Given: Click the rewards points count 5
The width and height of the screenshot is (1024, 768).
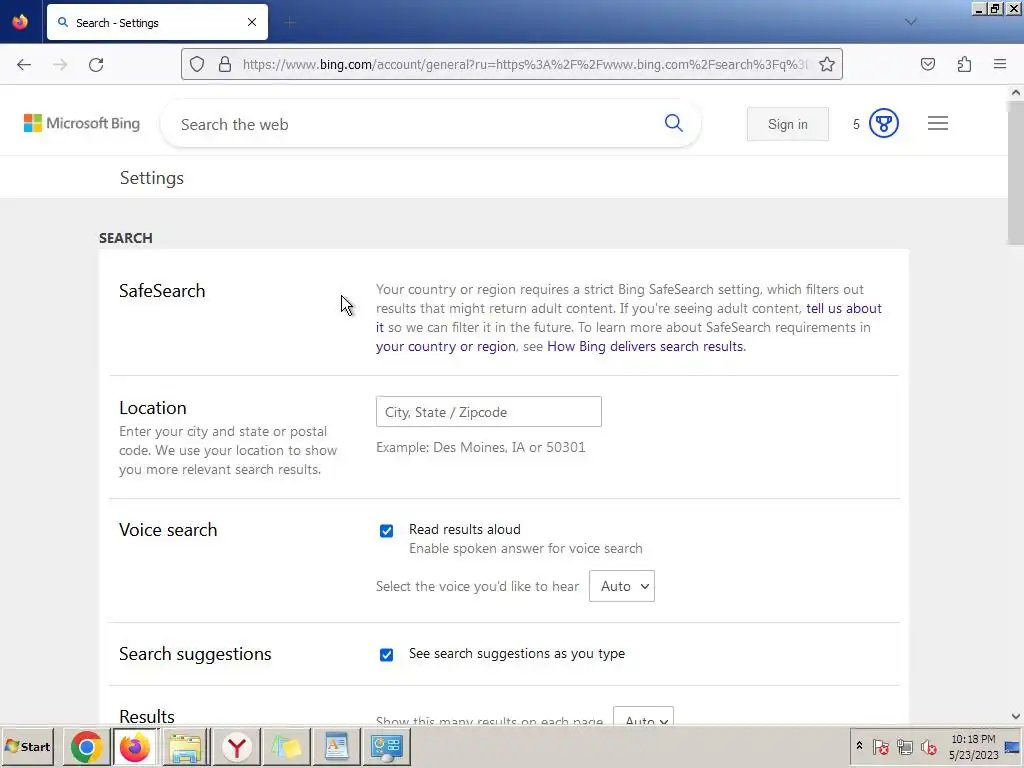Looking at the screenshot, I should tap(856, 124).
